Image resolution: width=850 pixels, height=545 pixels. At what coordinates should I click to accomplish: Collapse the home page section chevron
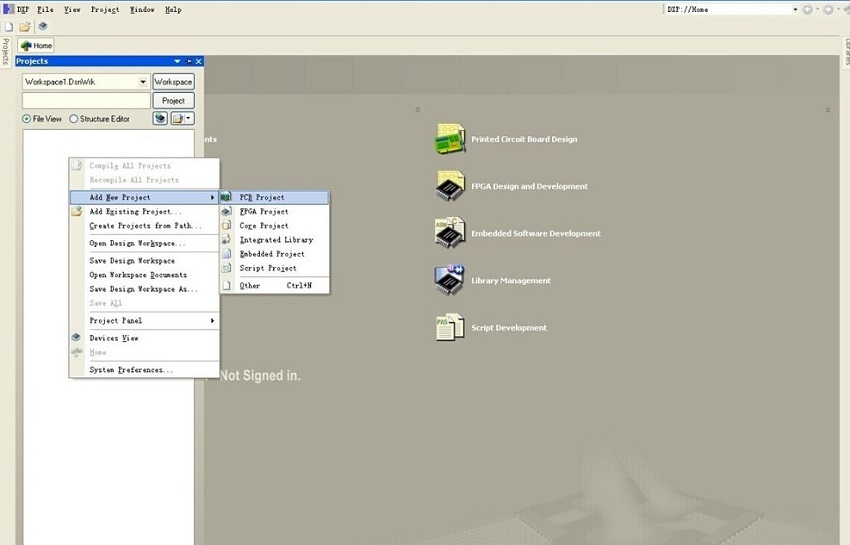(417, 110)
